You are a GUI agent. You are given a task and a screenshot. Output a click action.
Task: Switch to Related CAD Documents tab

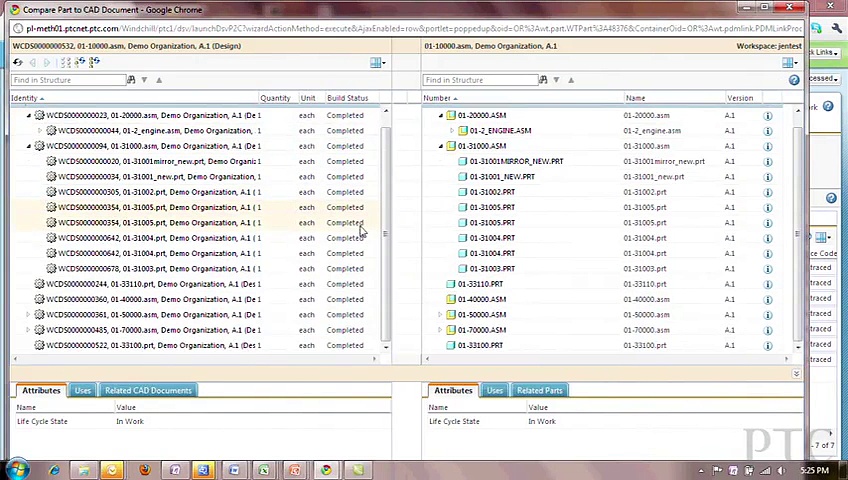tap(148, 390)
